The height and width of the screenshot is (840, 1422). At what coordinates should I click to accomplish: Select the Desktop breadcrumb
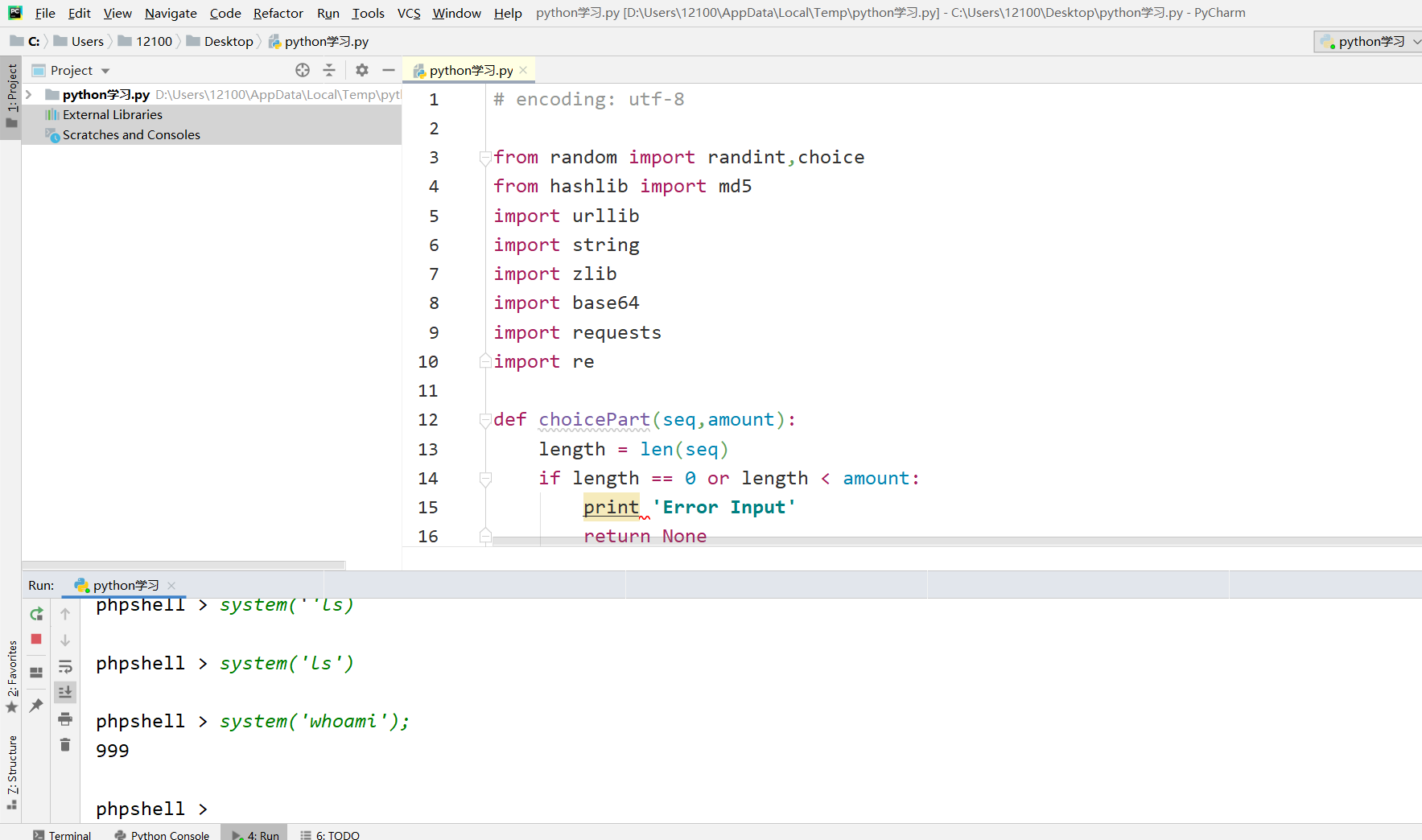point(228,41)
